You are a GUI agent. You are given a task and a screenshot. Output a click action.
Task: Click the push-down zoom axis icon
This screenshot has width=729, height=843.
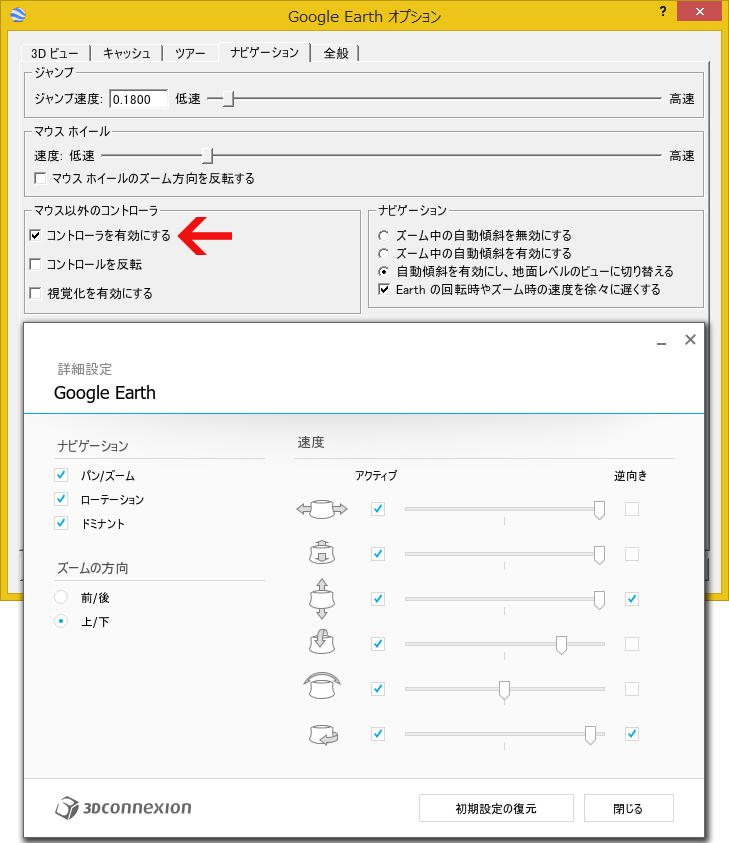click(322, 552)
